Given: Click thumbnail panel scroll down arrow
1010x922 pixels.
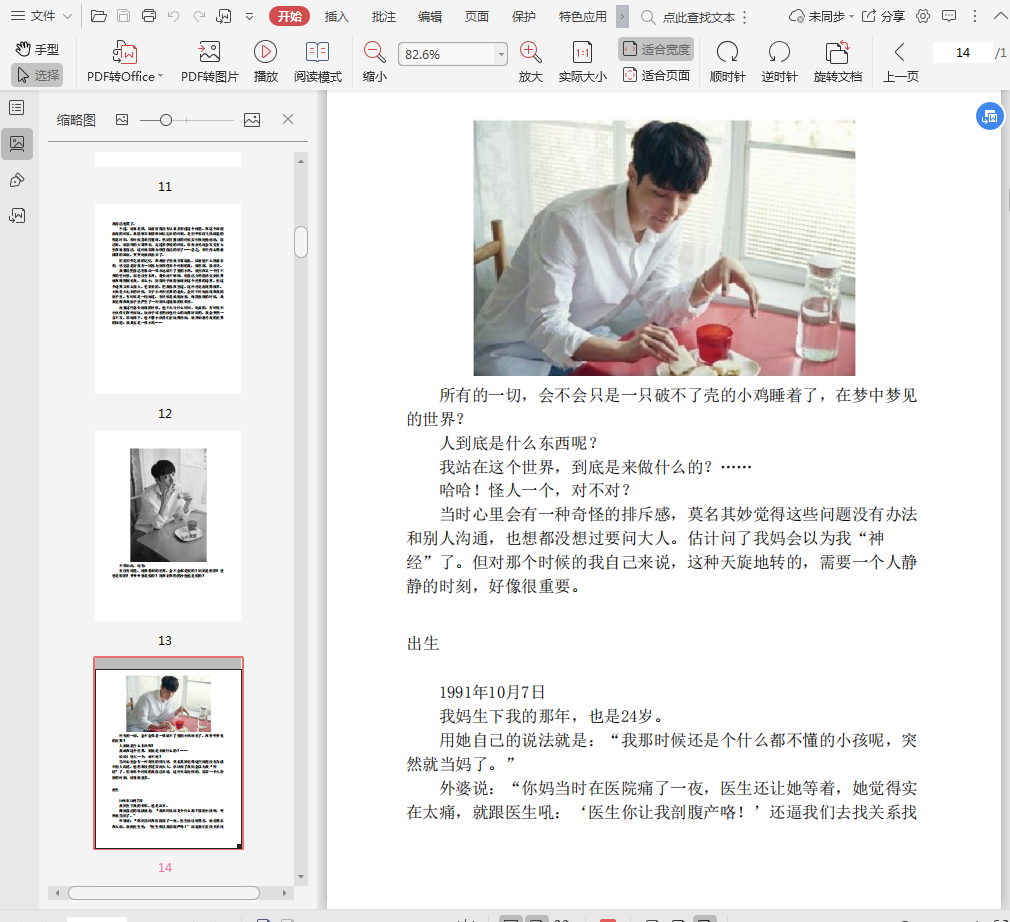Looking at the screenshot, I should (301, 877).
